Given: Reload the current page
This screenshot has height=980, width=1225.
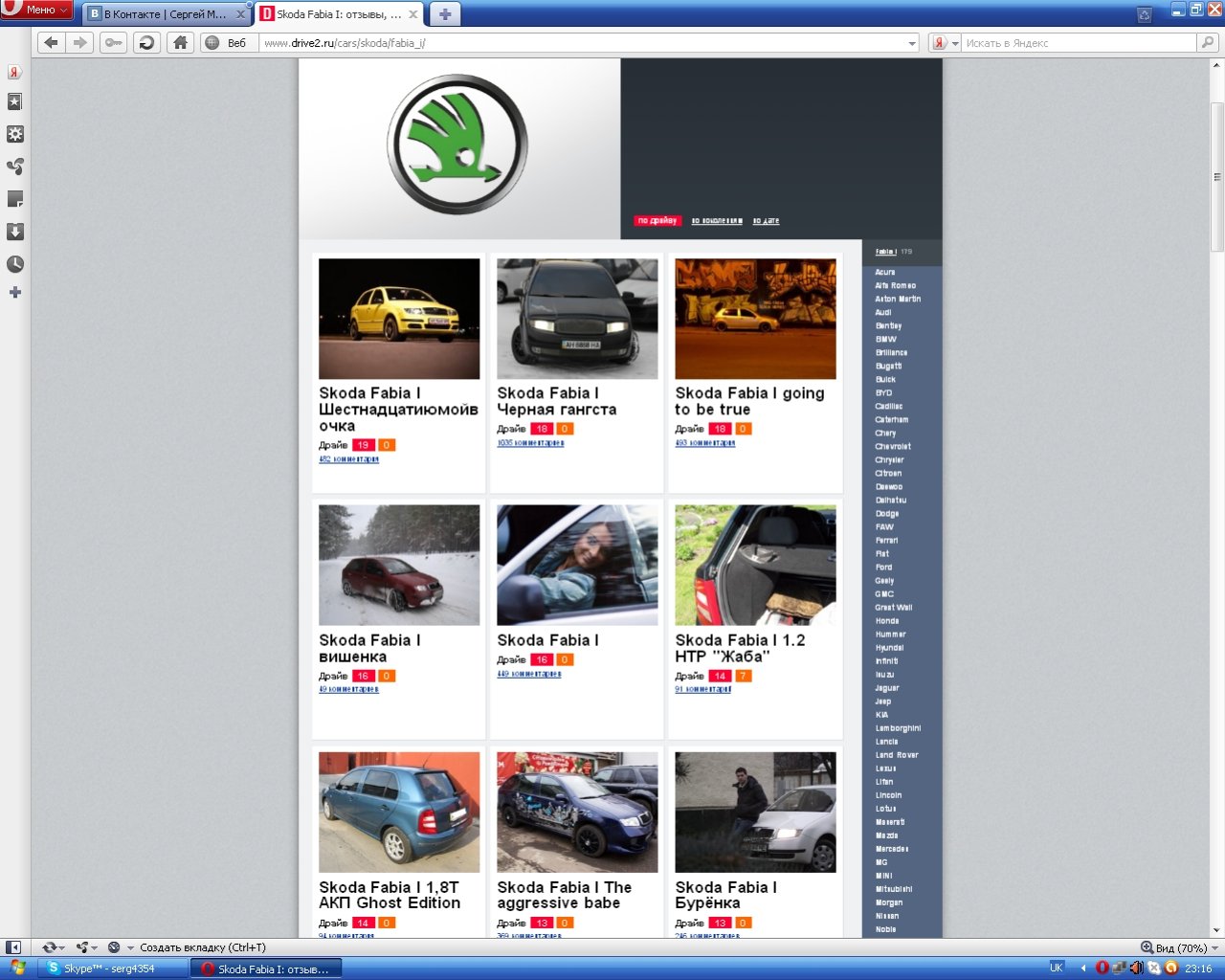Looking at the screenshot, I should coord(146,42).
